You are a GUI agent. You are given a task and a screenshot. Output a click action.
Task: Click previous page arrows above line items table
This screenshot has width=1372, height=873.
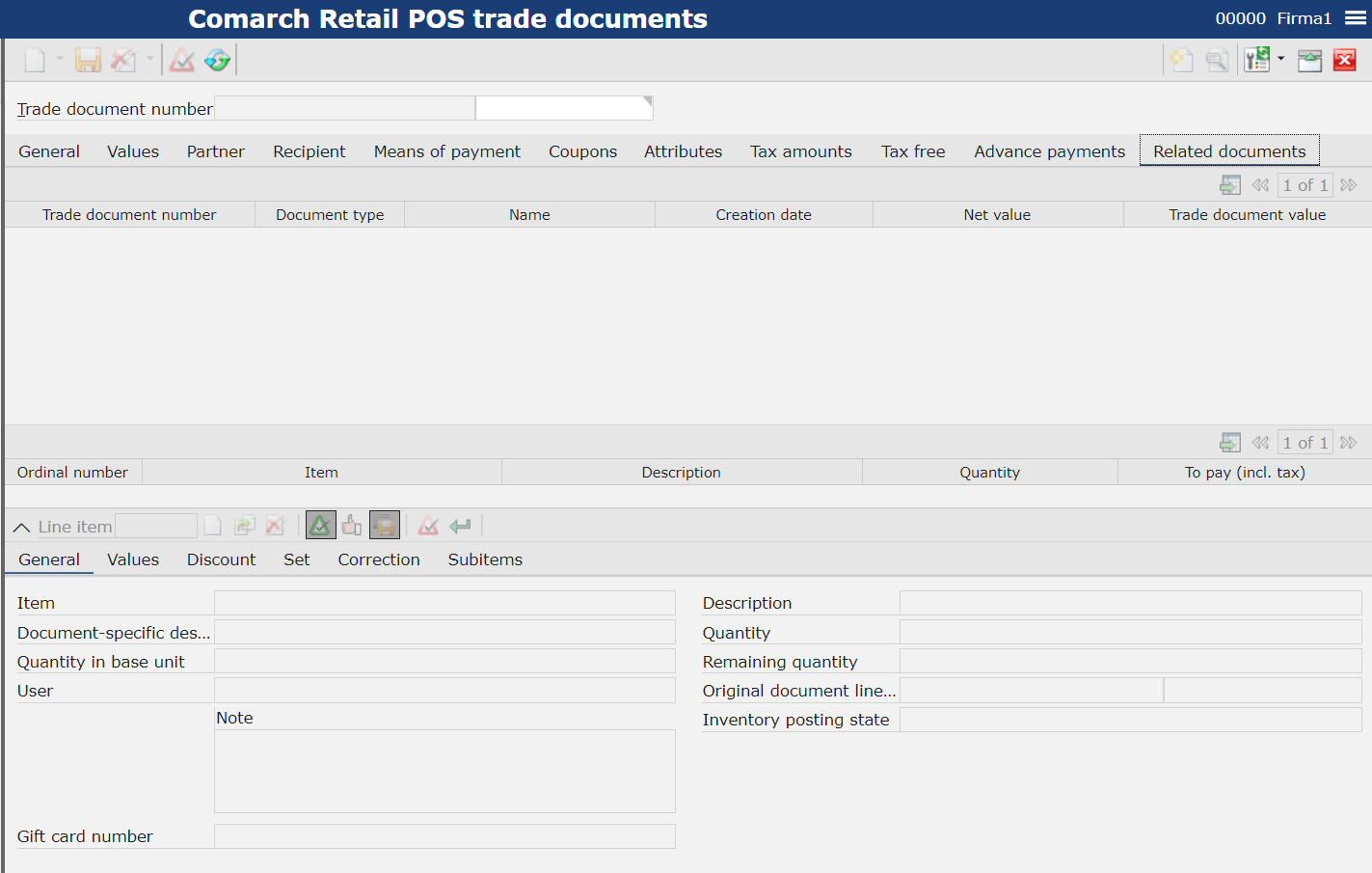tap(1260, 443)
